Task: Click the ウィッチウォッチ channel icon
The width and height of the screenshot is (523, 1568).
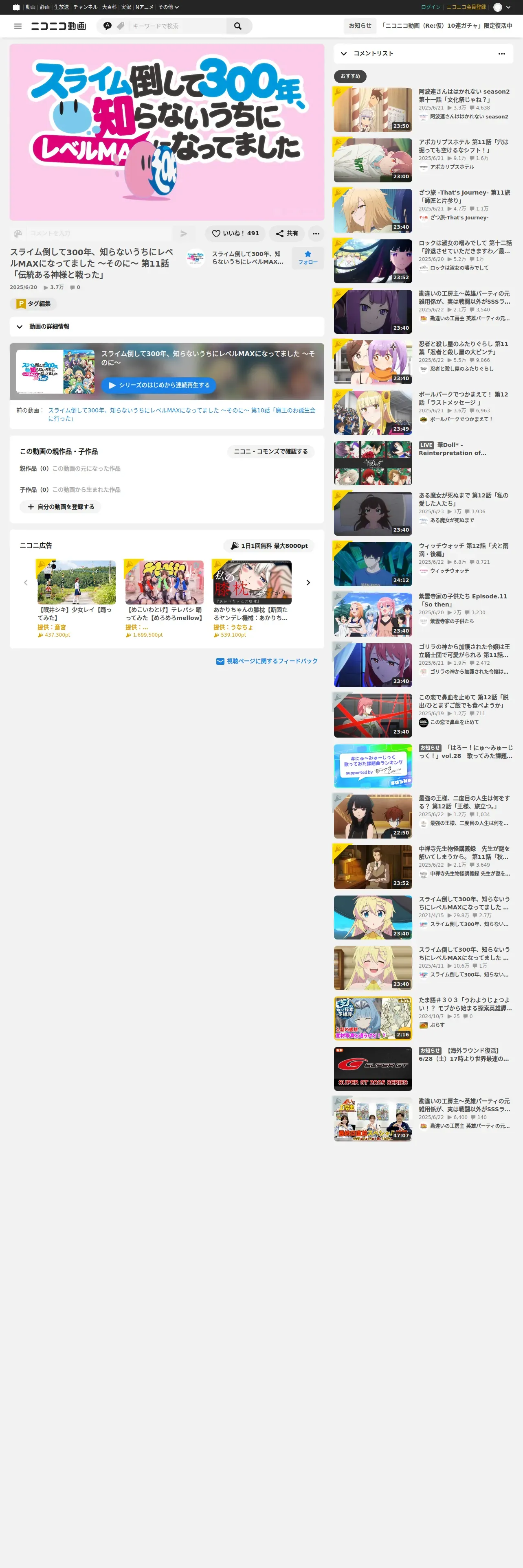Action: pos(423,571)
